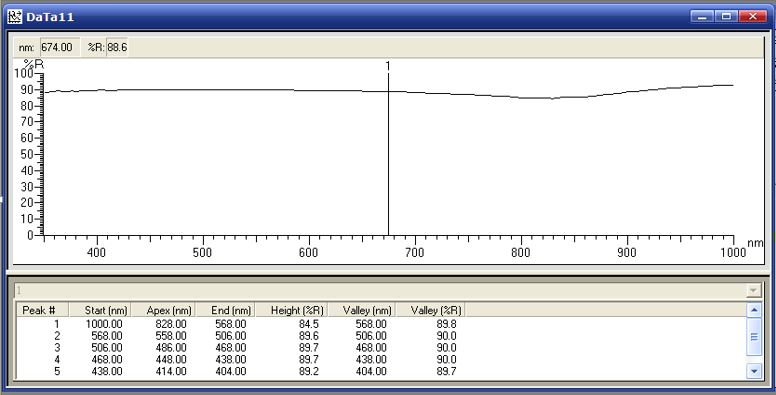The width and height of the screenshot is (776, 395).
Task: Click Apex value 558.00
Action: click(x=171, y=336)
